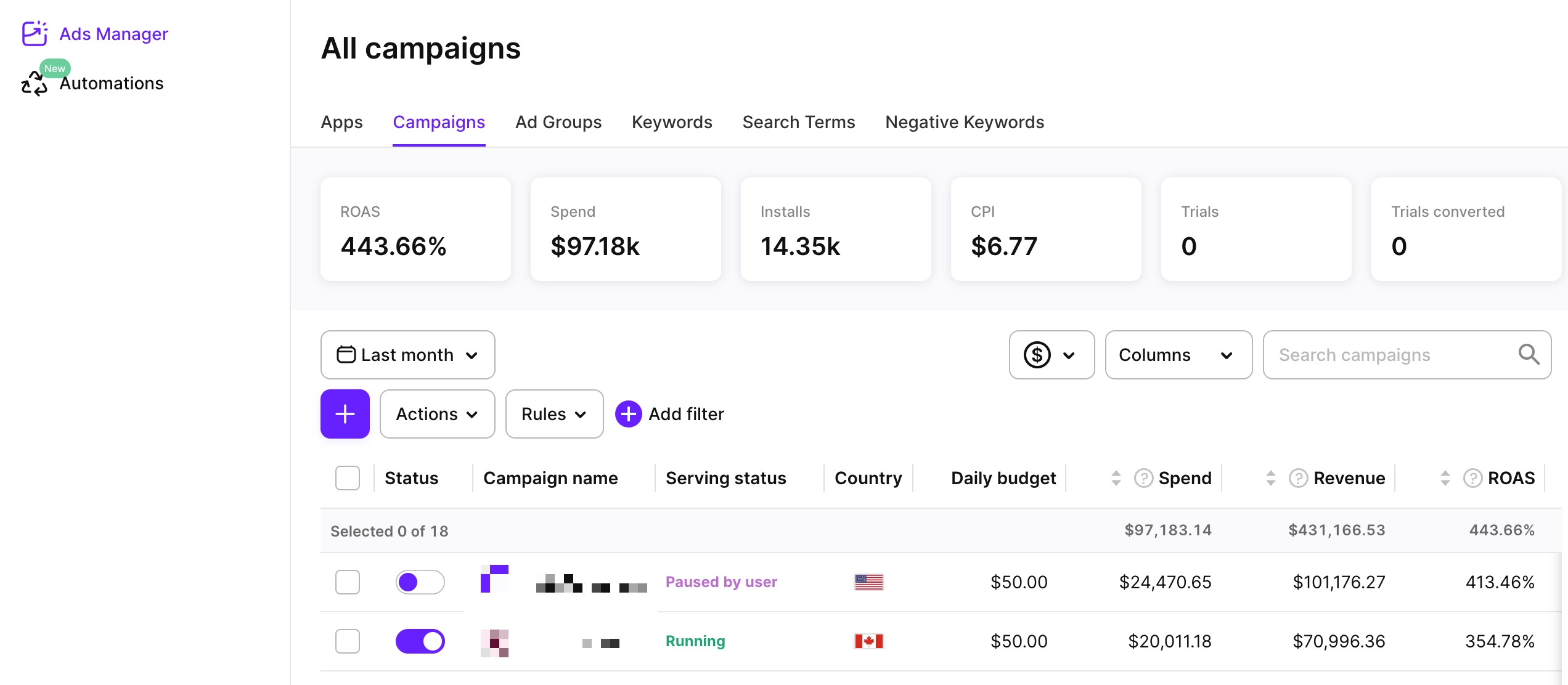This screenshot has height=685, width=1568.
Task: Open Automations from the sidebar
Action: (x=111, y=83)
